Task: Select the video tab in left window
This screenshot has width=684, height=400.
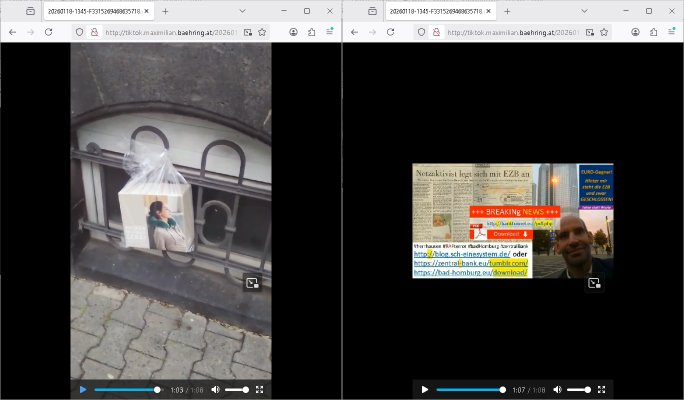Action: (95, 11)
